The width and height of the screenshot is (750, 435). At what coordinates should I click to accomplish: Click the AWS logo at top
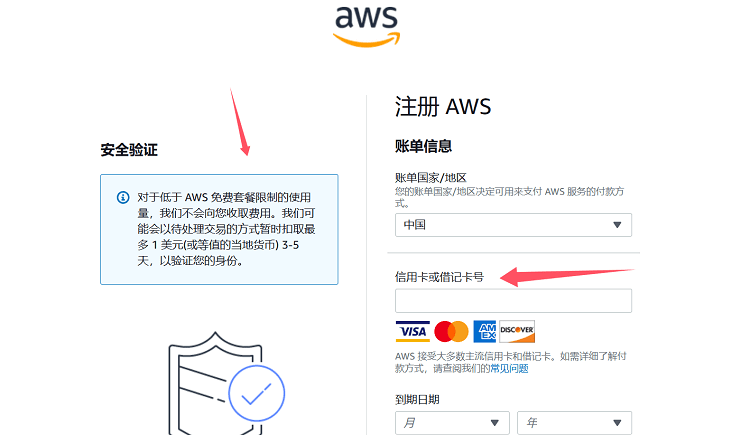[366, 26]
